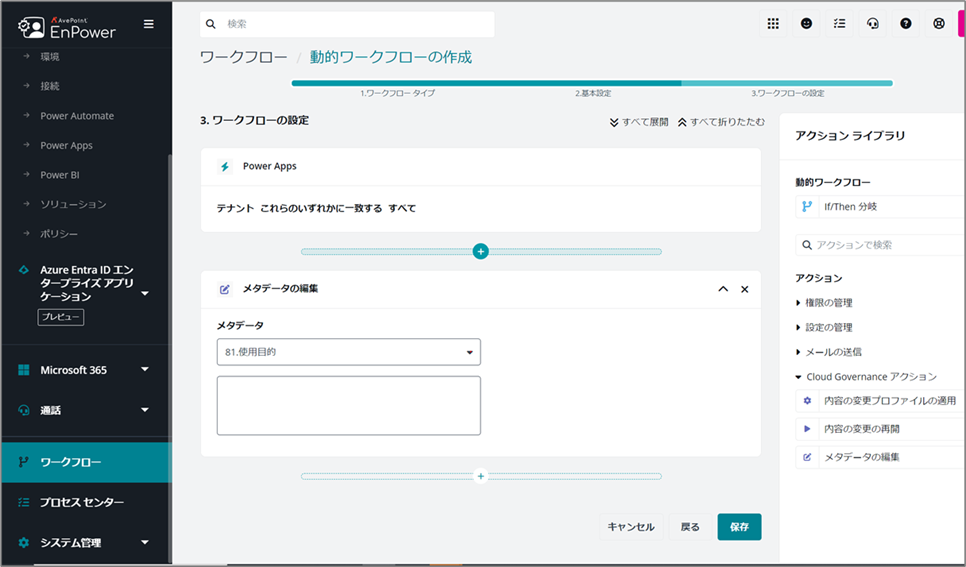The image size is (966, 567).
Task: Click the ワークフロー branch icon in the sidebar
Action: (23, 462)
